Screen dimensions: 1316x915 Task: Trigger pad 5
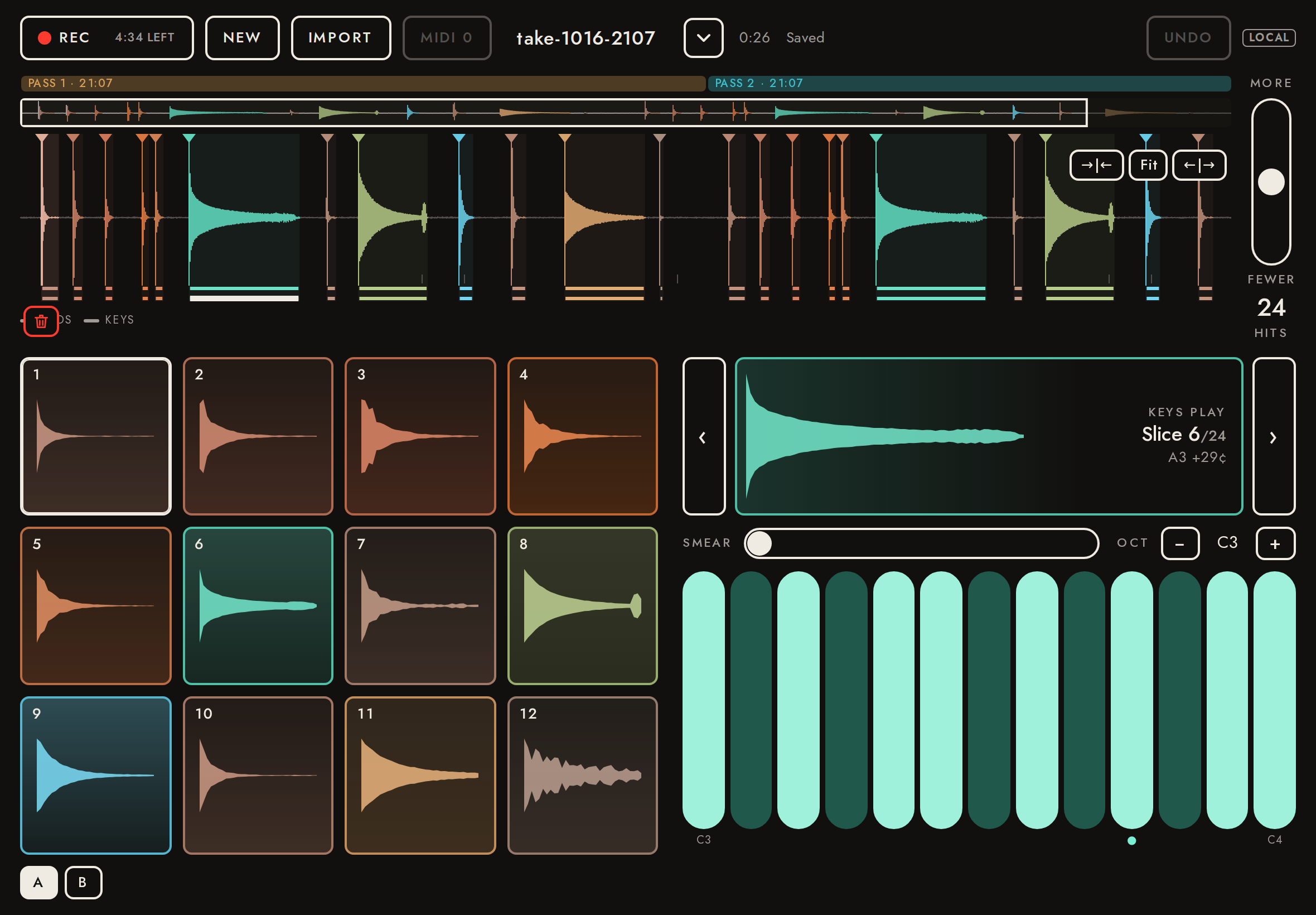(96, 606)
